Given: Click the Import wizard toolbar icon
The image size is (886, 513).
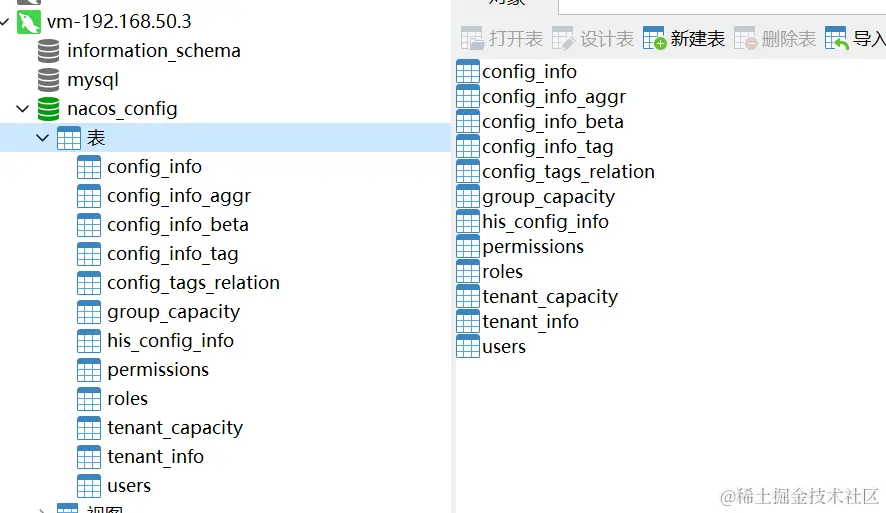Looking at the screenshot, I should [837, 39].
